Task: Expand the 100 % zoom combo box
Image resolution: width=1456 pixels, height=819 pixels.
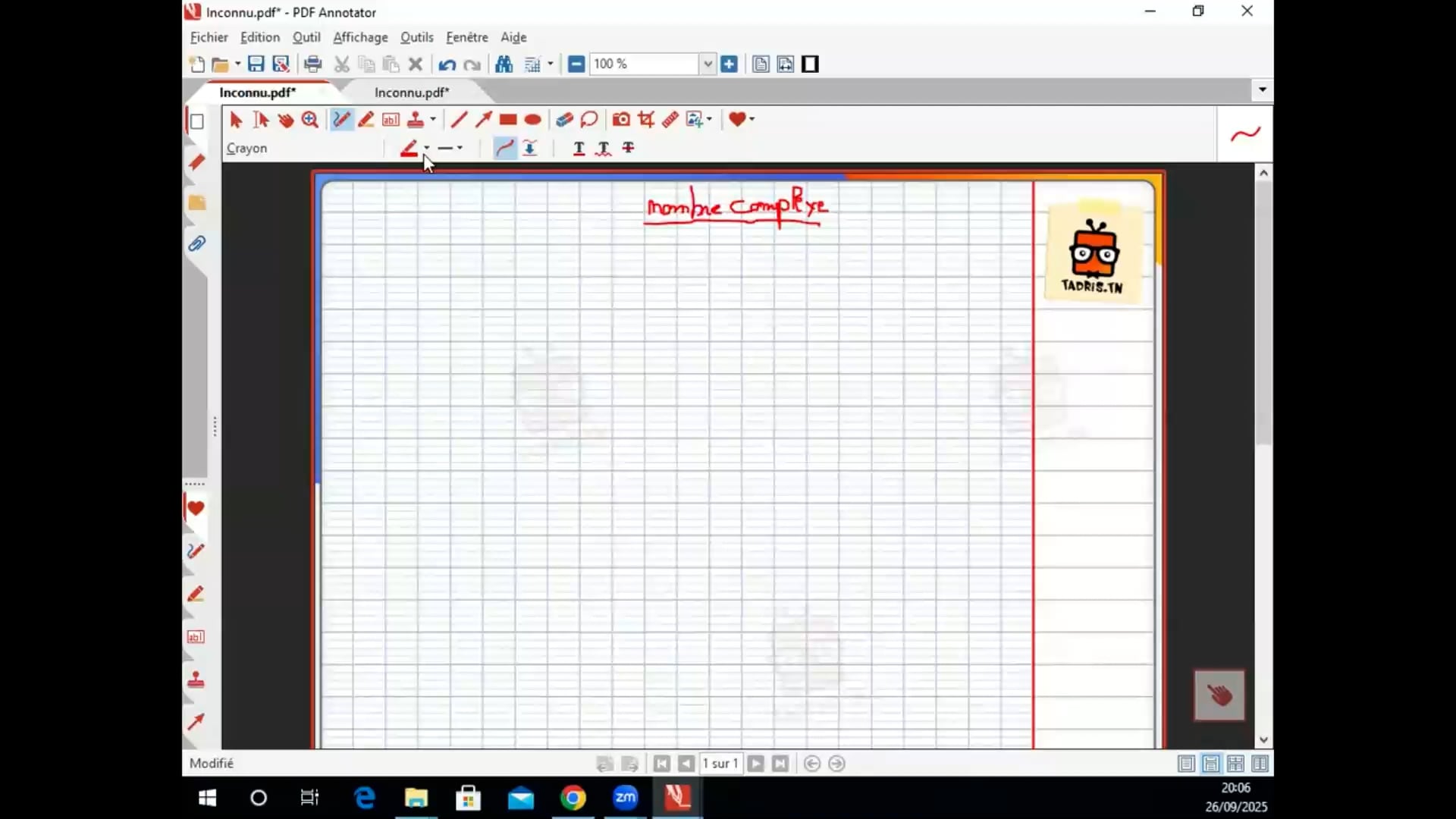Action: click(708, 64)
